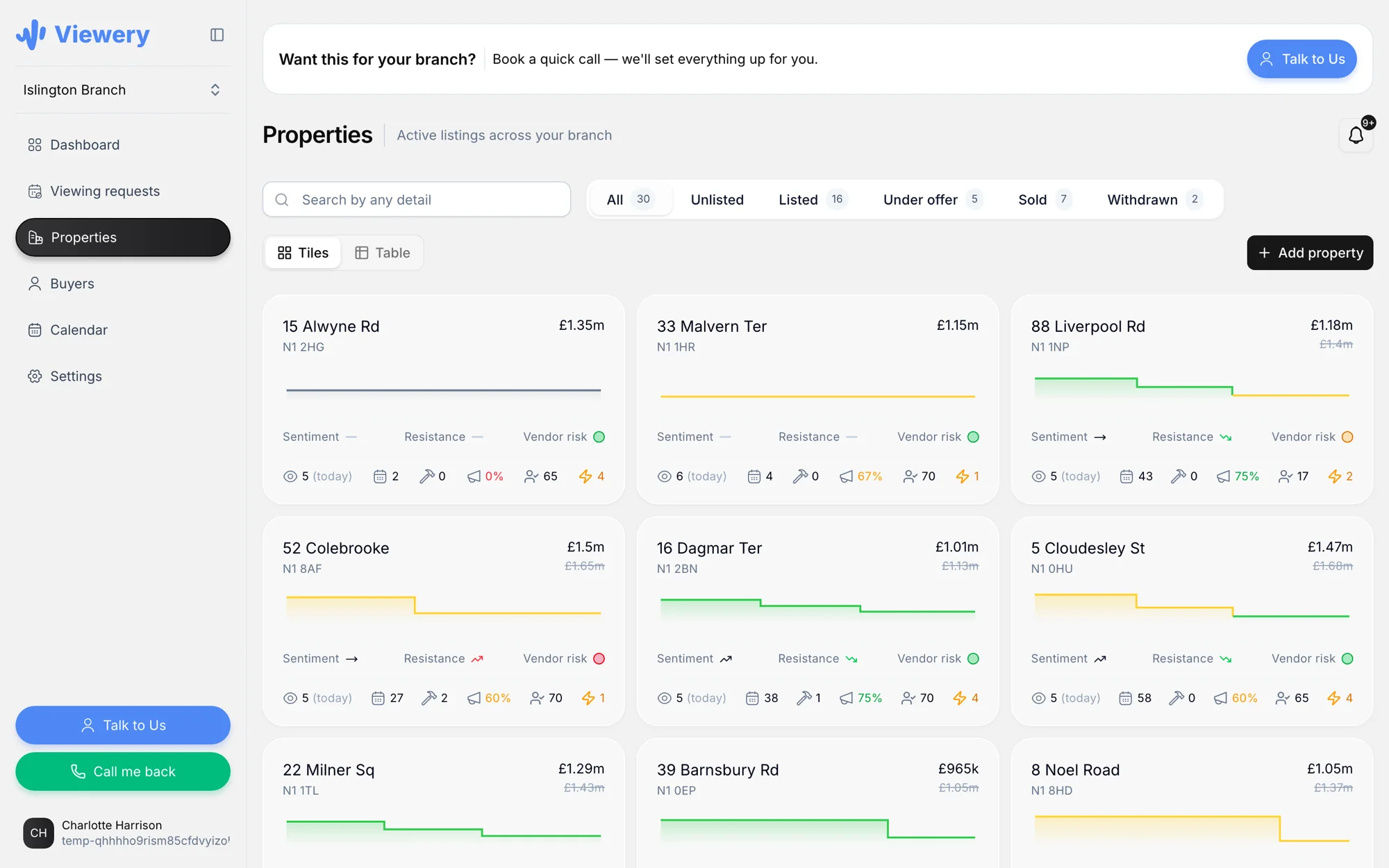Filter by Withdrawn tab
The height and width of the screenshot is (868, 1389).
click(x=1154, y=200)
